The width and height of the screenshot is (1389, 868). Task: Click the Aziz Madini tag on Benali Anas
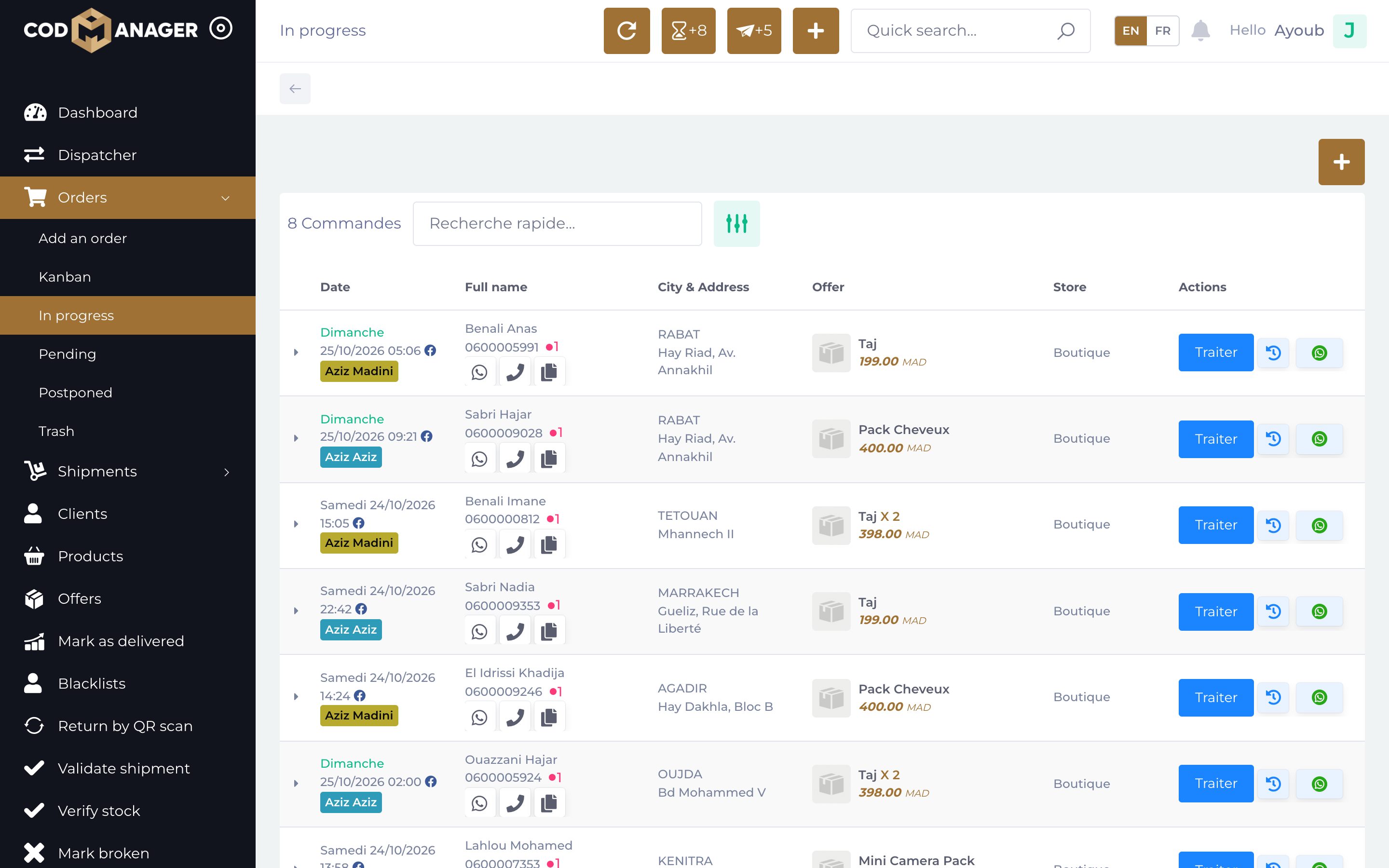[x=359, y=371]
